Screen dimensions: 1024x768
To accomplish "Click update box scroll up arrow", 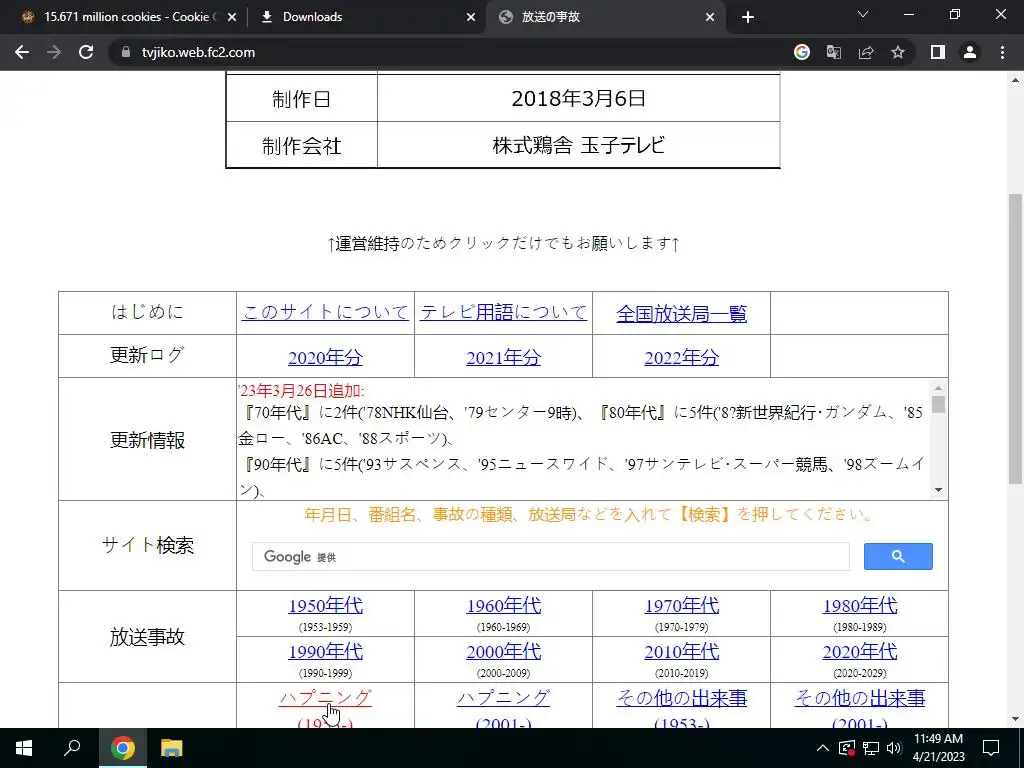I will coord(938,387).
